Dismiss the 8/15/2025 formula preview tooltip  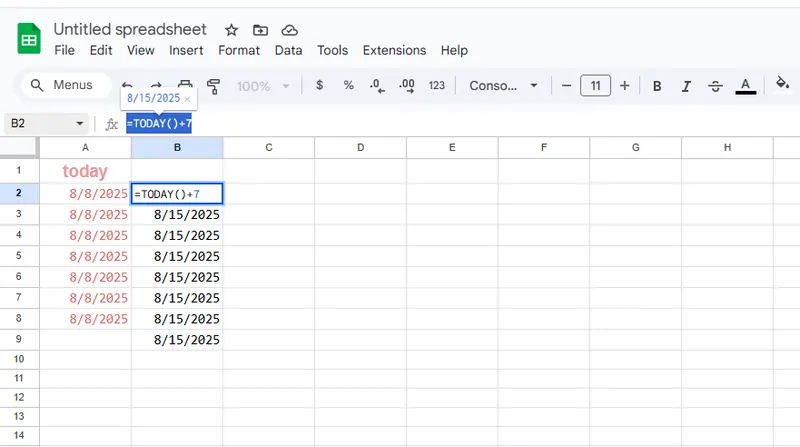click(x=187, y=99)
